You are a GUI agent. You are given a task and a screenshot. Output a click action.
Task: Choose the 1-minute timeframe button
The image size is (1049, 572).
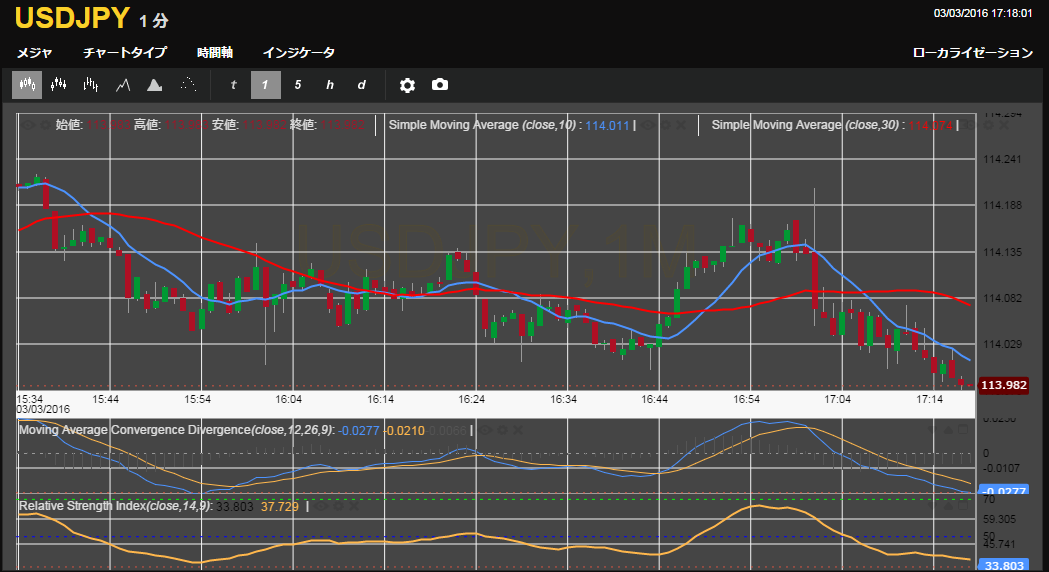[x=266, y=85]
